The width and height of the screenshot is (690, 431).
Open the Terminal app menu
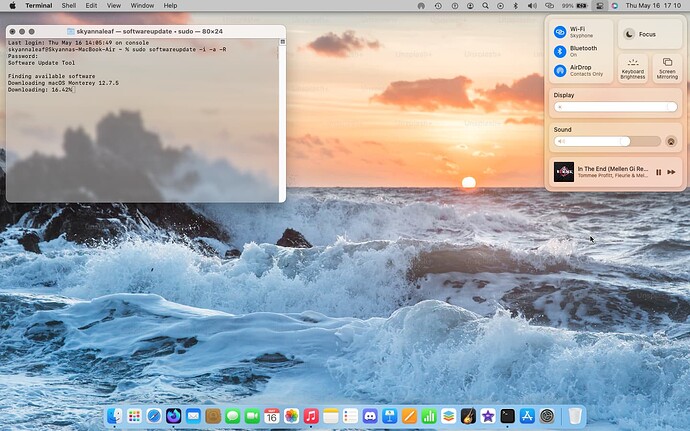[39, 6]
